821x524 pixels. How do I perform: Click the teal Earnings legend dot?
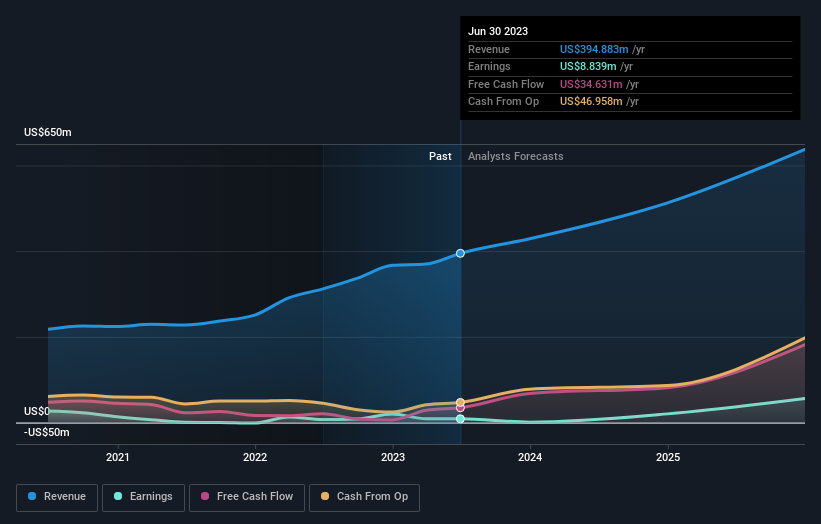pyautogui.click(x=118, y=496)
